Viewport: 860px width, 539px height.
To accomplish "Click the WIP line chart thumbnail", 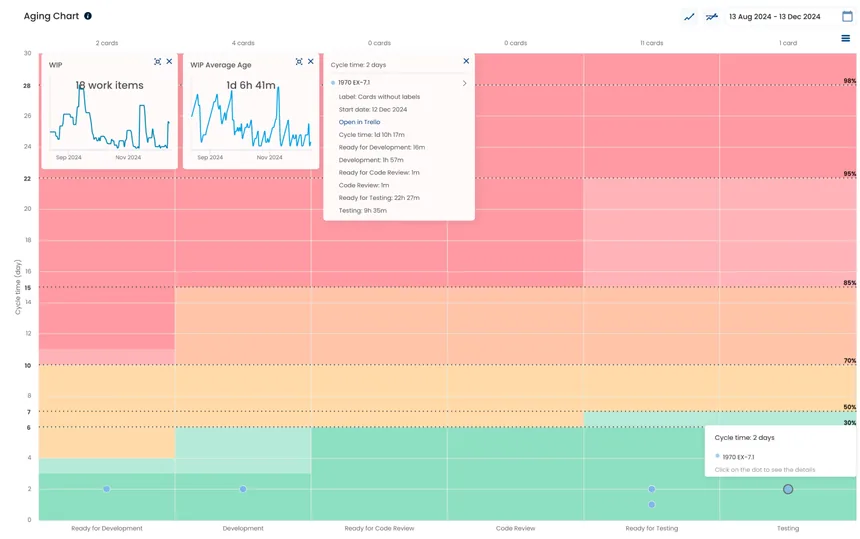I will (x=109, y=118).
